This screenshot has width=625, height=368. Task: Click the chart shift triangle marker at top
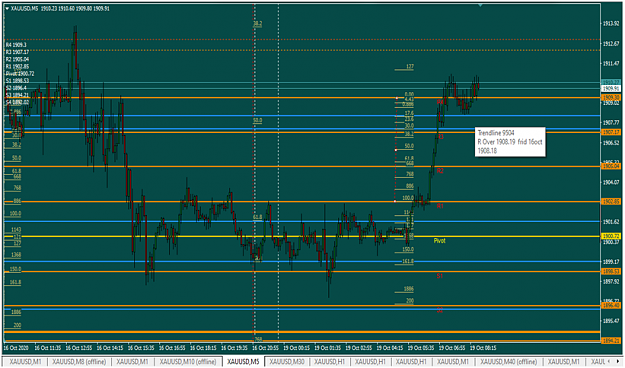[480, 5]
